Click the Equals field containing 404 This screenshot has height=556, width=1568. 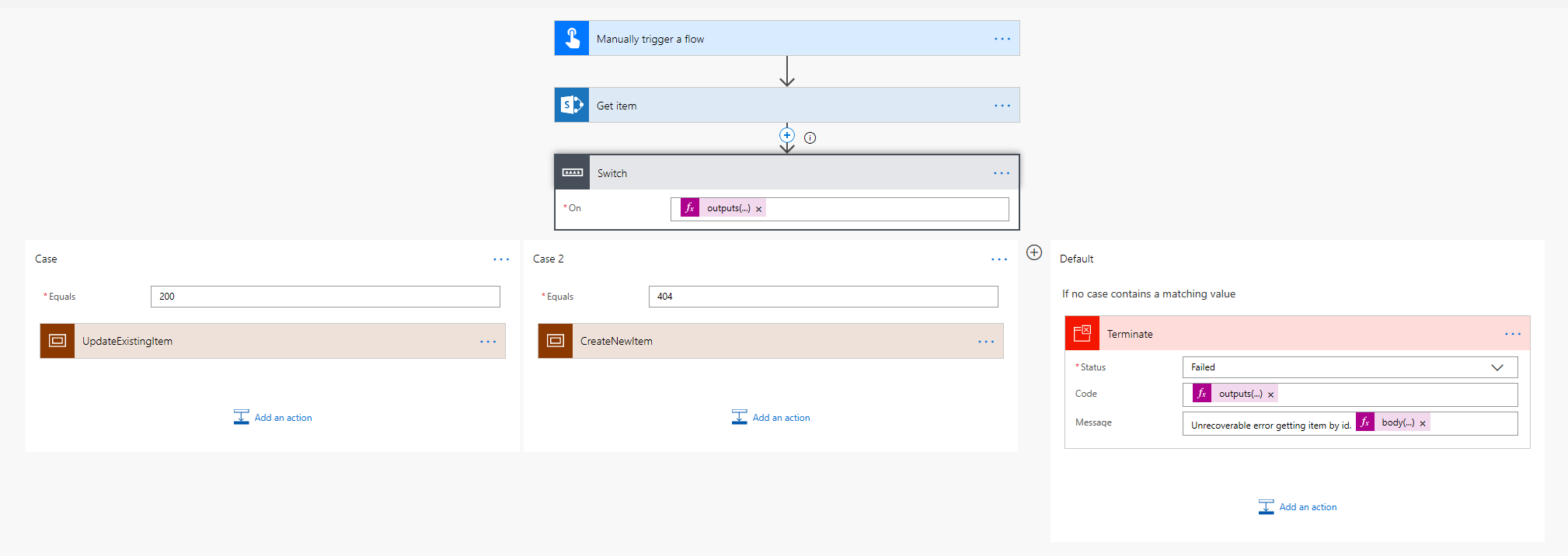click(823, 297)
